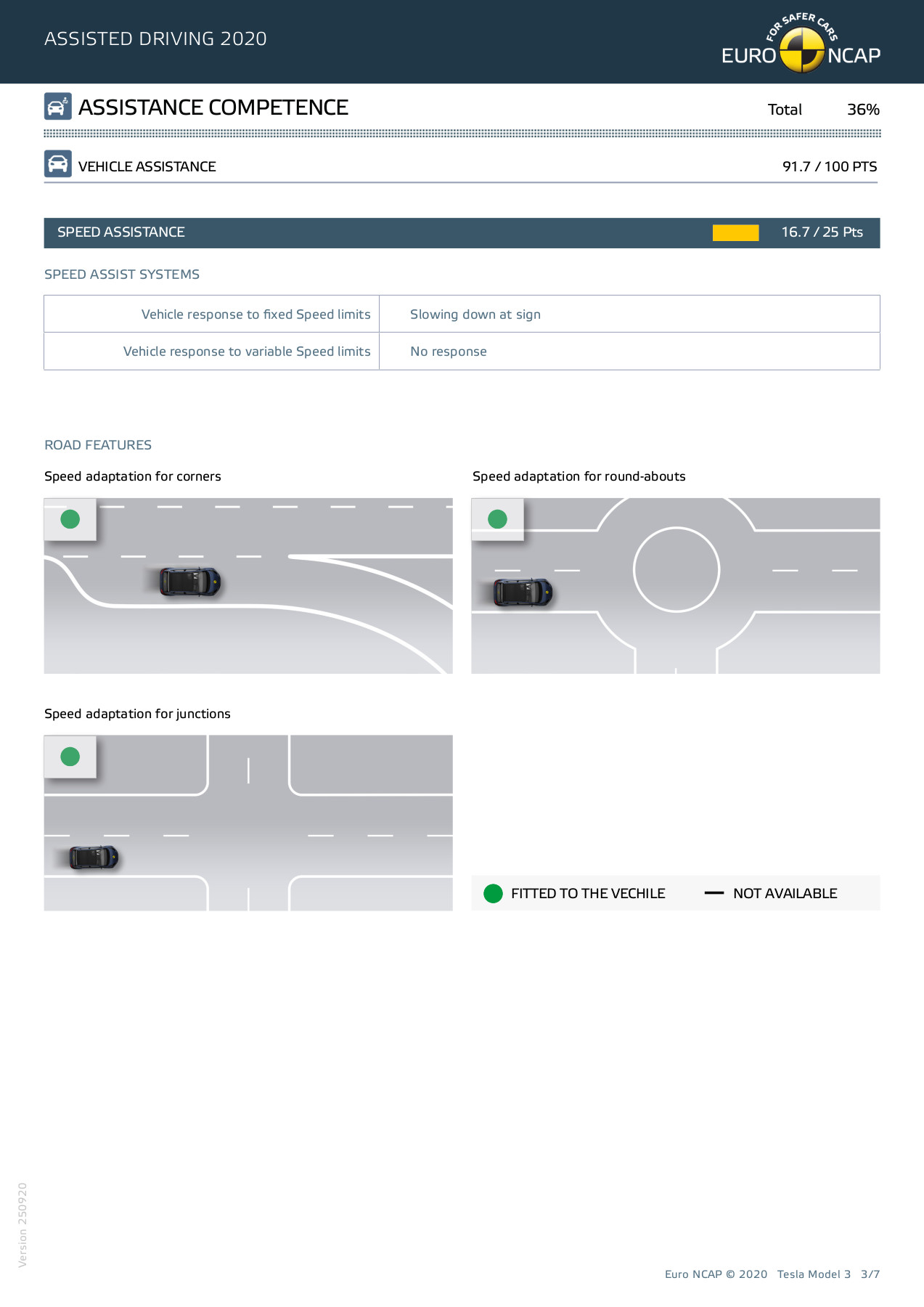Click the 'Euro NCAP © 2020' footer text
Screen dimensions: 924x1307
pyautogui.click(x=716, y=1274)
